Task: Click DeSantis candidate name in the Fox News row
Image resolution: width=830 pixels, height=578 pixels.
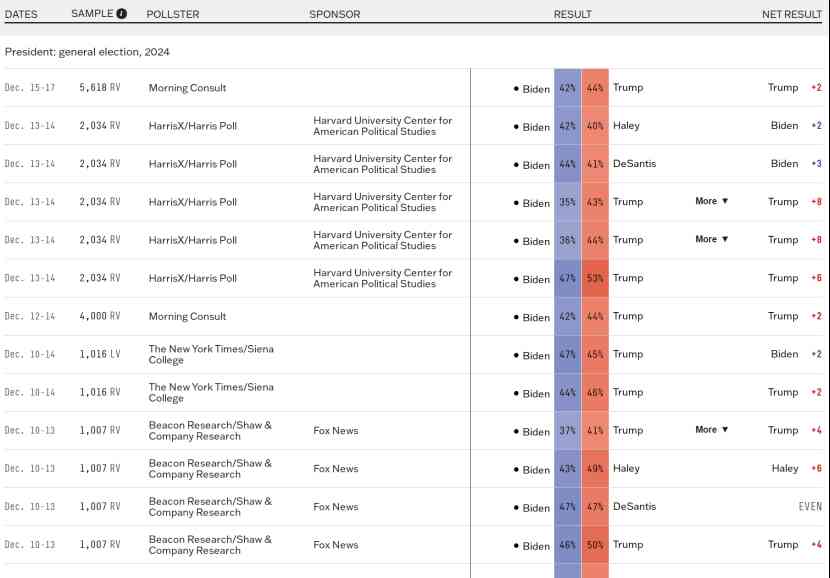Action: click(x=634, y=507)
